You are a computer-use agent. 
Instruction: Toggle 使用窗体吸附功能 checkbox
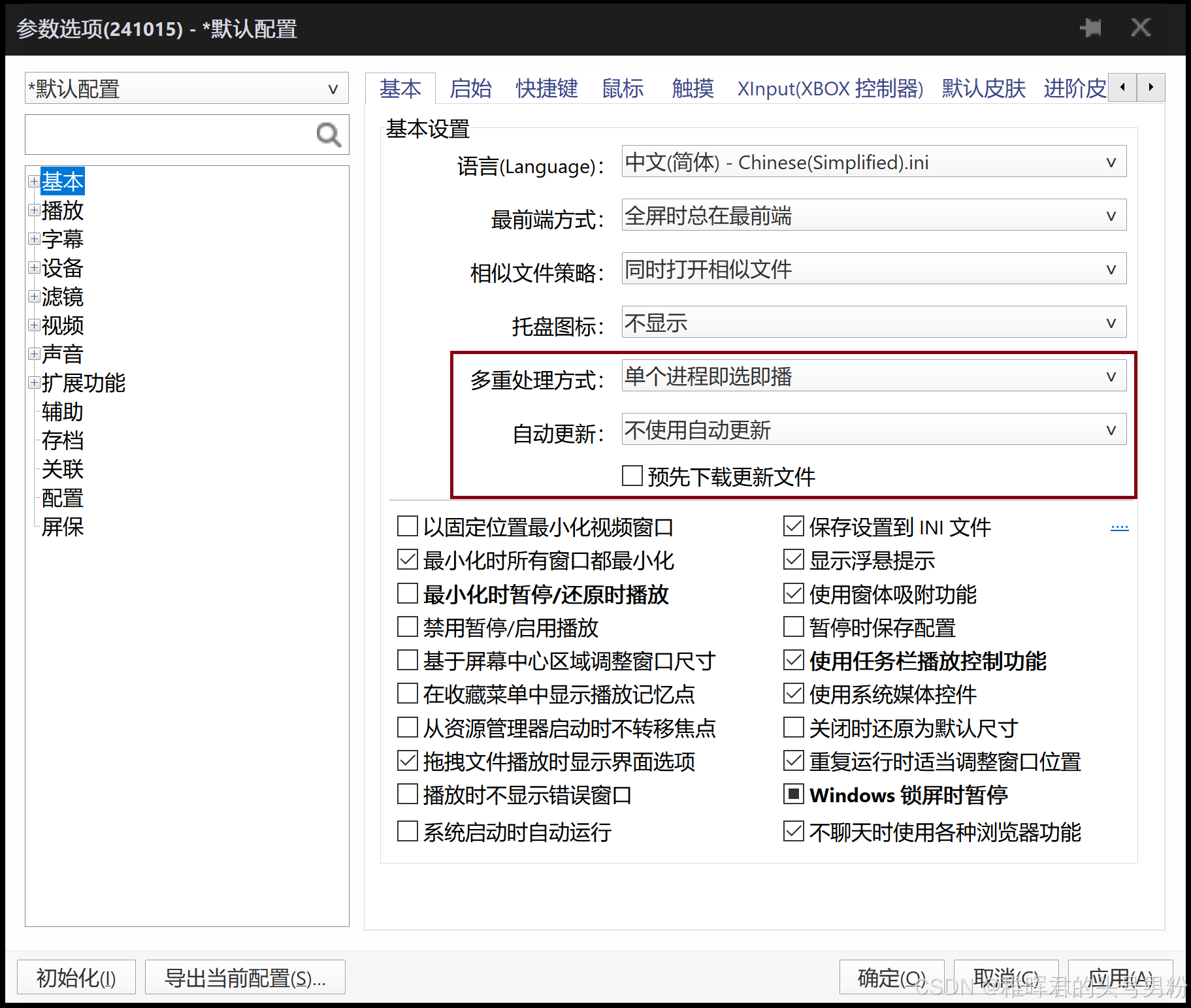click(794, 593)
